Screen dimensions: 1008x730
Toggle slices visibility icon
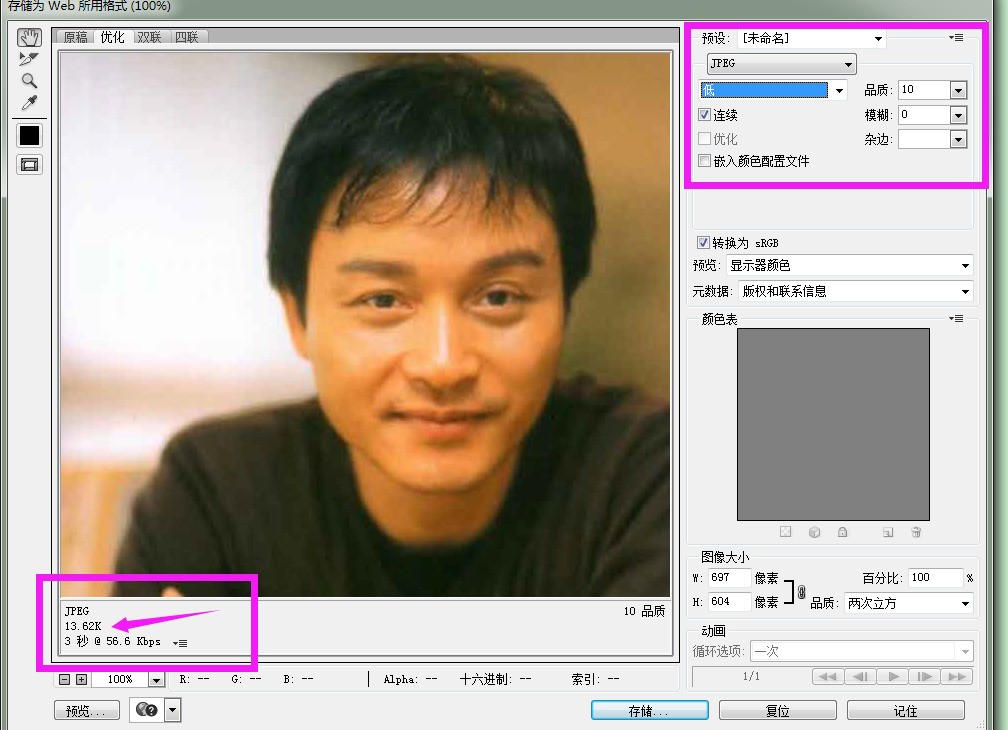coord(30,165)
